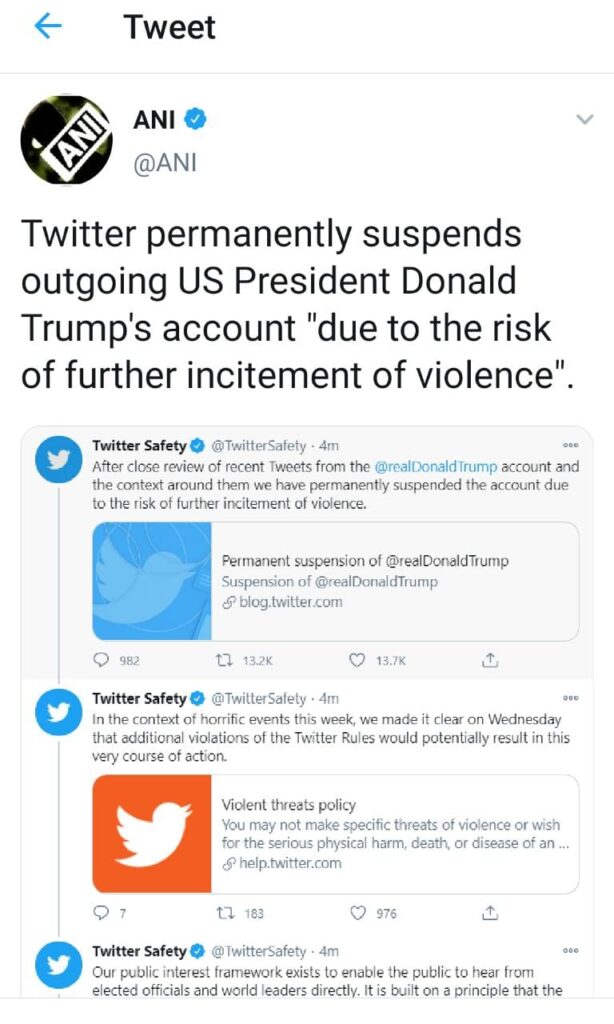Reply to the tweet with 7 replies
Screen dimensions: 614x1024
pos(101,913)
